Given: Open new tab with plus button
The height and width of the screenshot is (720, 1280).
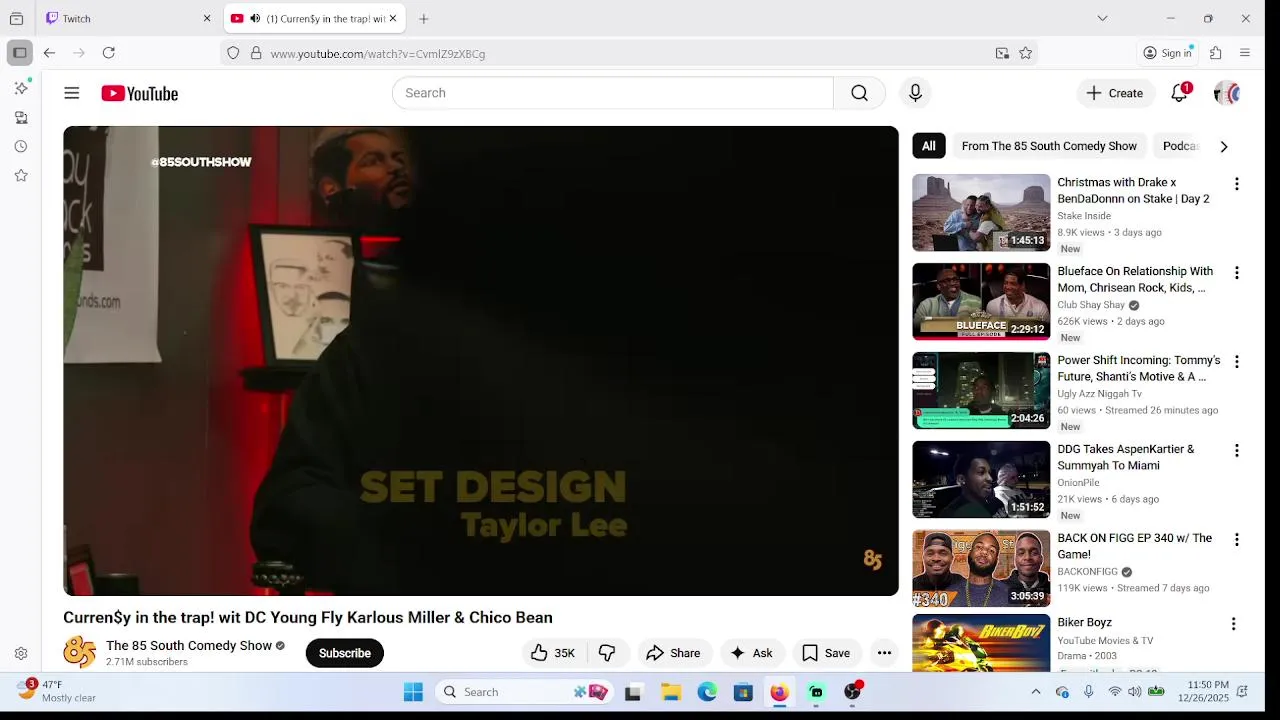Looking at the screenshot, I should 424,18.
